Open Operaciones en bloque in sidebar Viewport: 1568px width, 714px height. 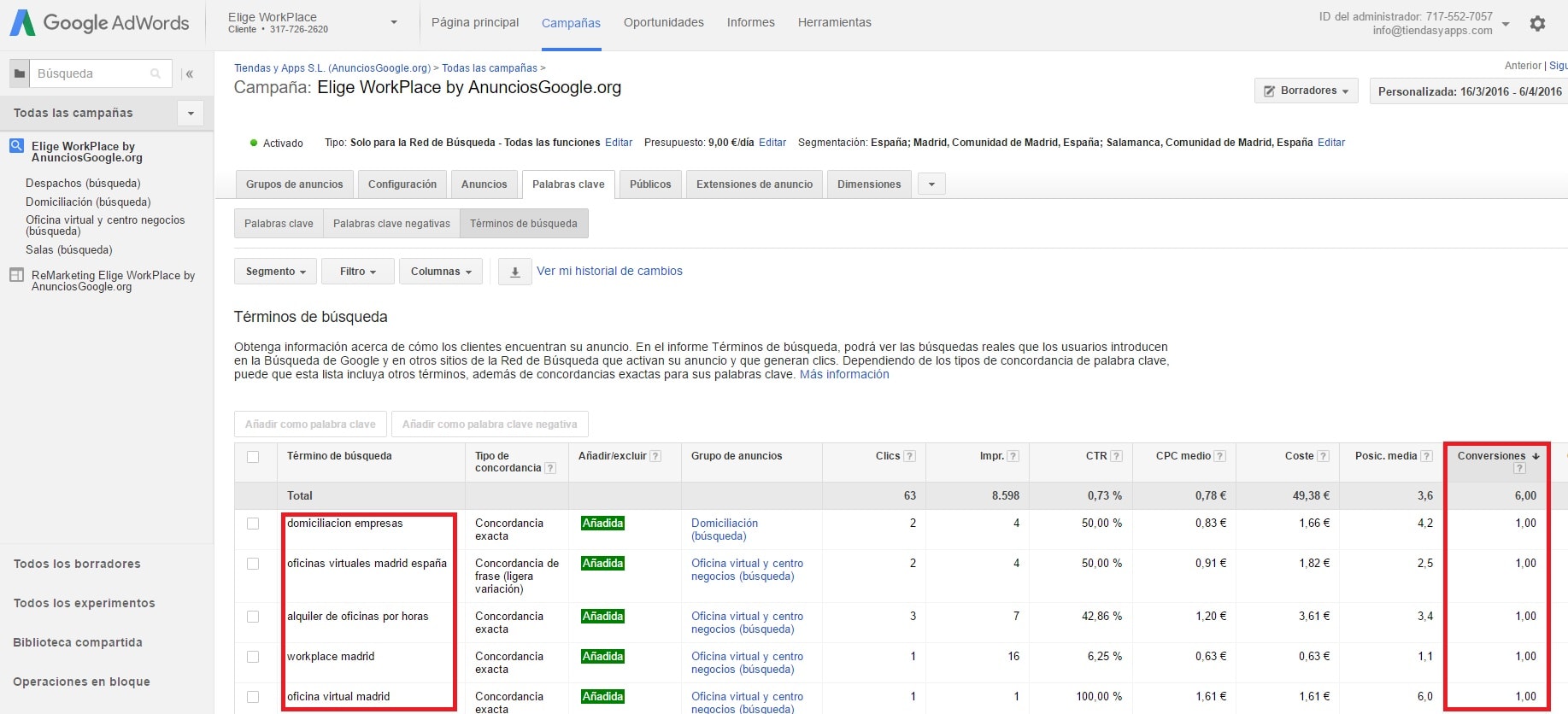[x=81, y=682]
